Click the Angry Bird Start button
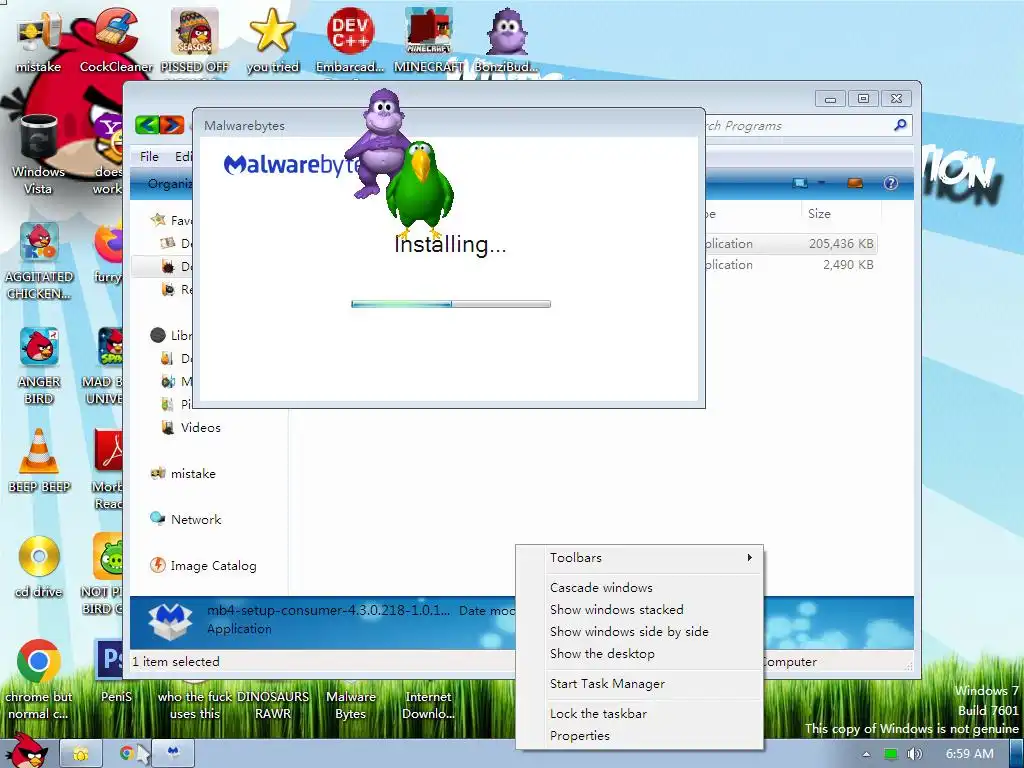Image resolution: width=1024 pixels, height=768 pixels. click(x=25, y=752)
